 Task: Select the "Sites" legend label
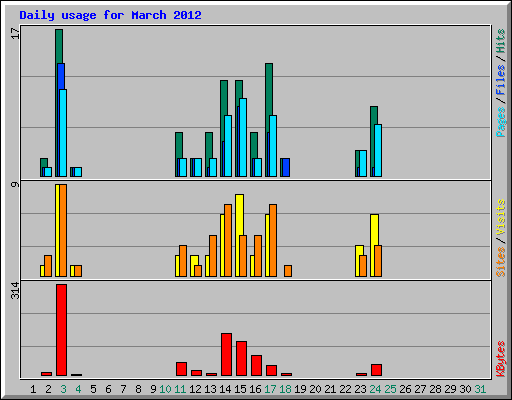pyautogui.click(x=500, y=262)
